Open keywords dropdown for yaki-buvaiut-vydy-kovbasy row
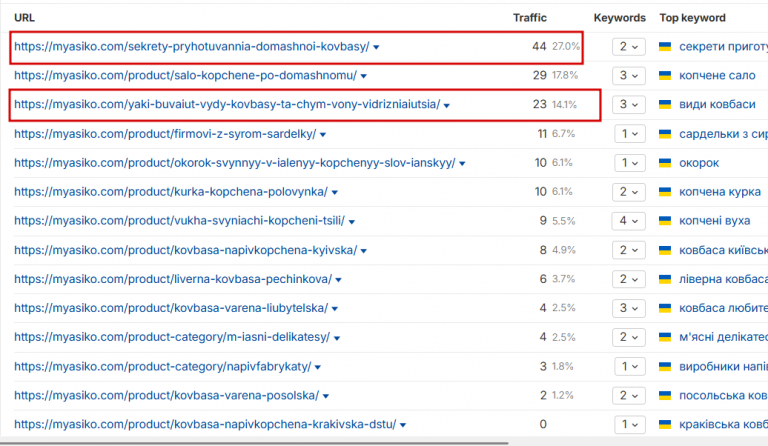 click(628, 104)
